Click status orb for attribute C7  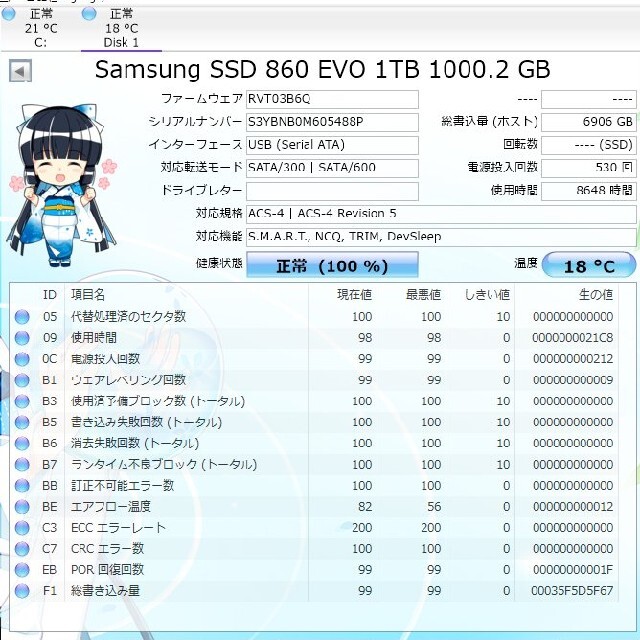click(x=22, y=548)
